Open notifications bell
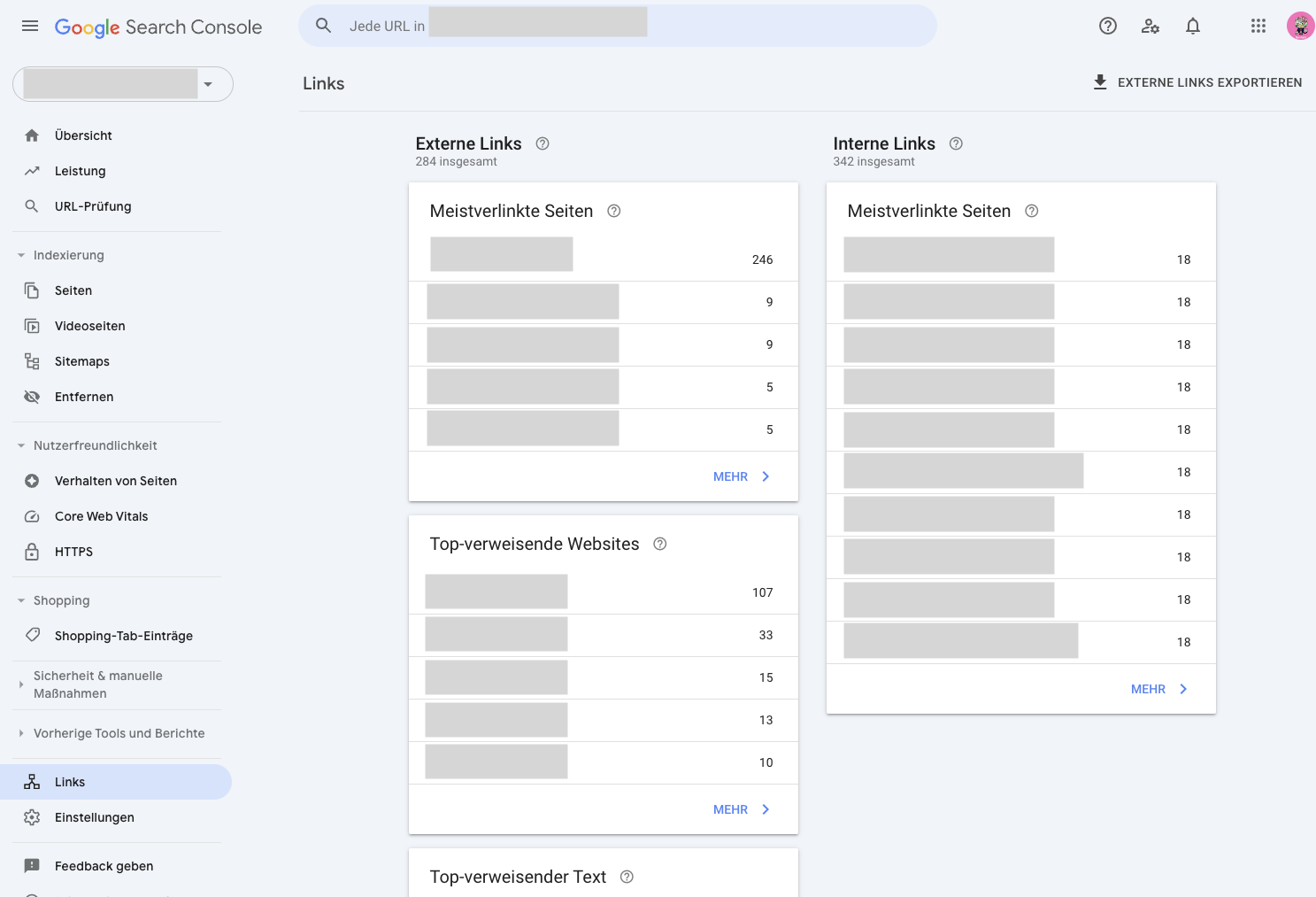 pyautogui.click(x=1192, y=26)
